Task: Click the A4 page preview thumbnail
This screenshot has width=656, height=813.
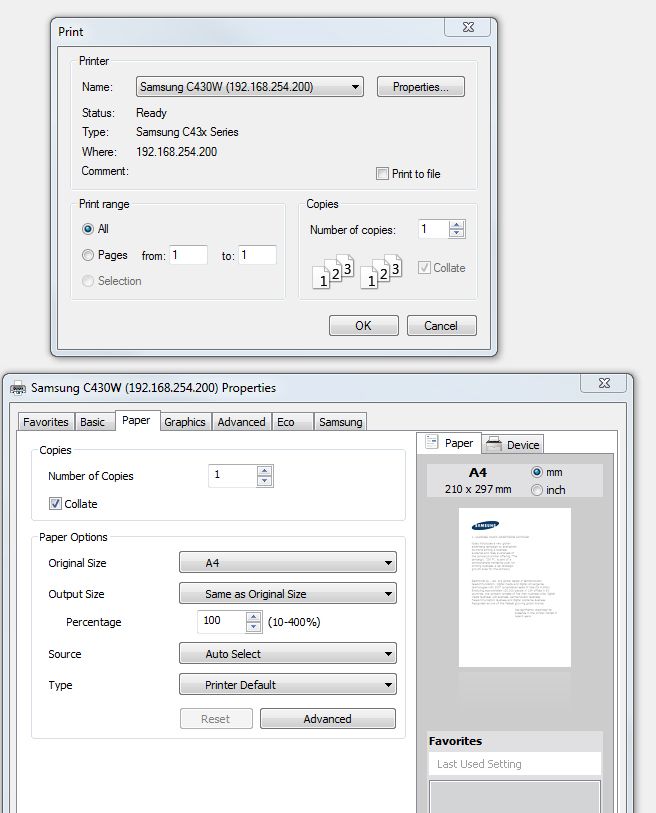Action: point(514,587)
